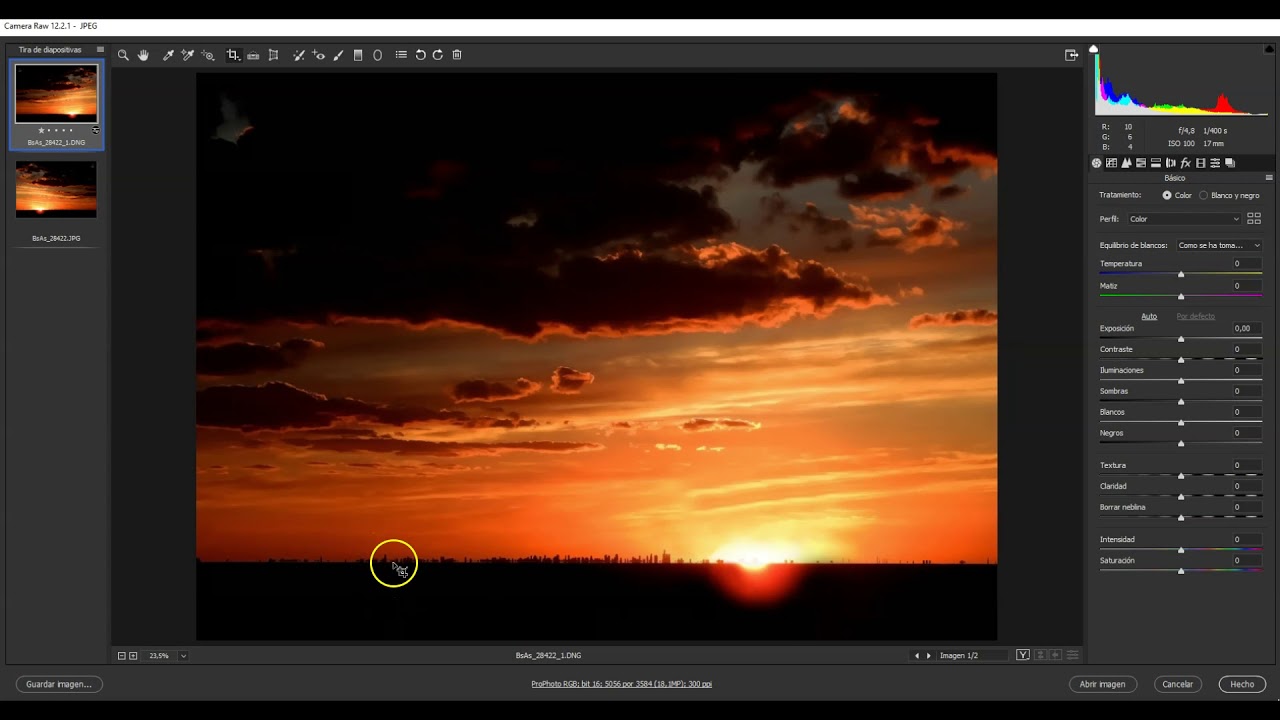Viewport: 1280px width, 720px height.
Task: Click the Exposición slider handle
Action: click(1181, 339)
